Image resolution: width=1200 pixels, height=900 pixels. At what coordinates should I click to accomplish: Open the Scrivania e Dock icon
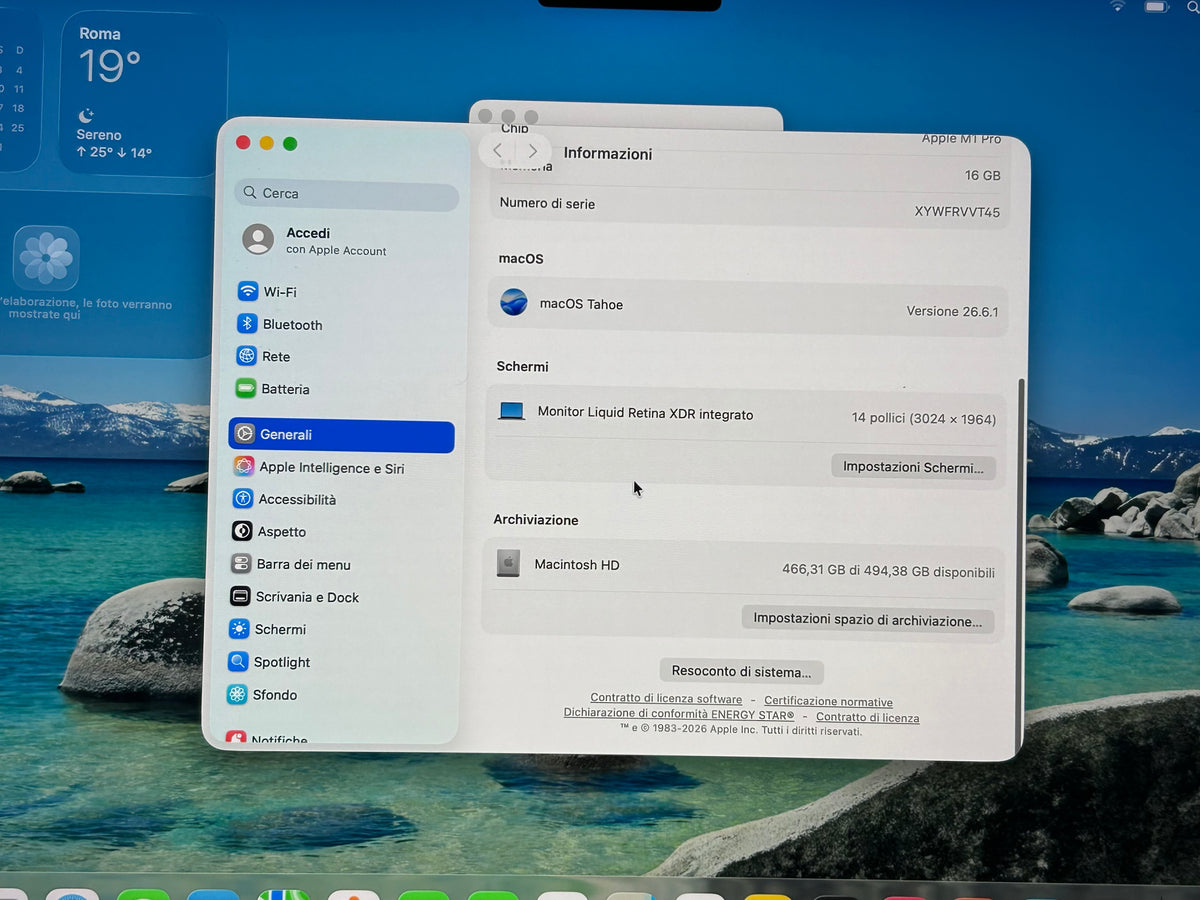[x=240, y=596]
